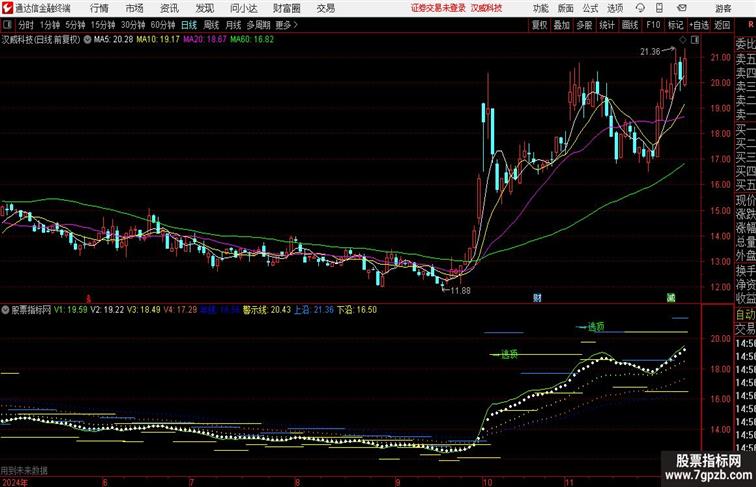Image resolution: width=756 pixels, height=487 pixels.
Task: Click the 2024年 date axis label
Action: [x=14, y=482]
